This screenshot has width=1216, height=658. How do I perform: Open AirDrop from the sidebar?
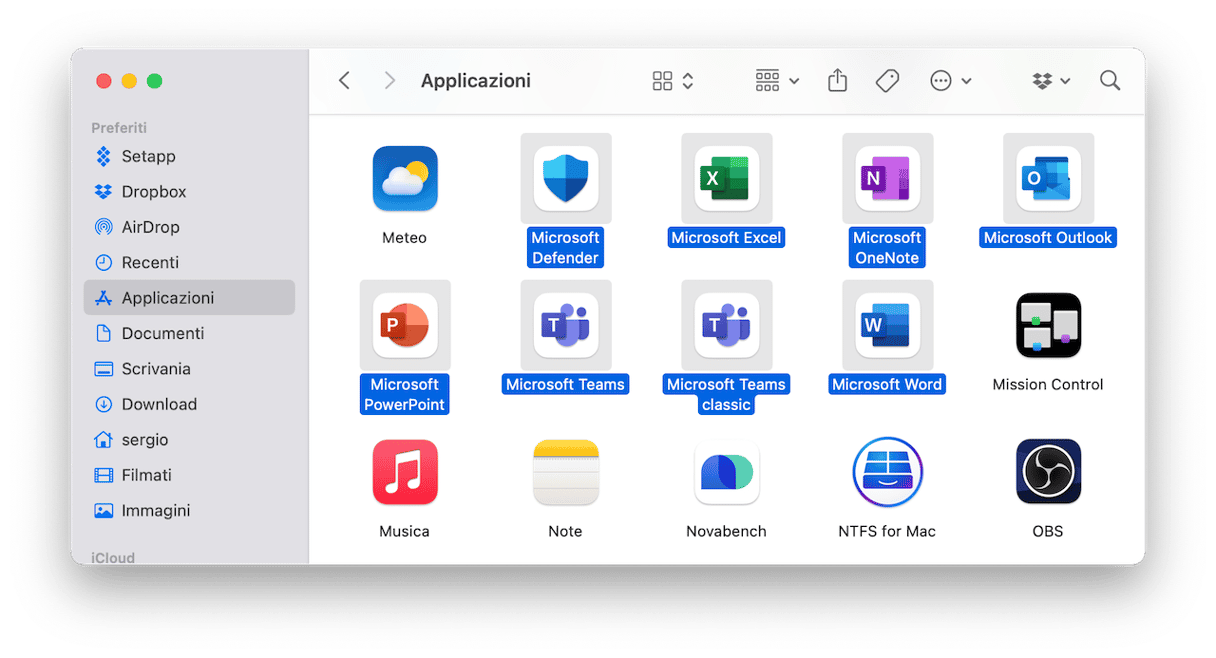[150, 227]
